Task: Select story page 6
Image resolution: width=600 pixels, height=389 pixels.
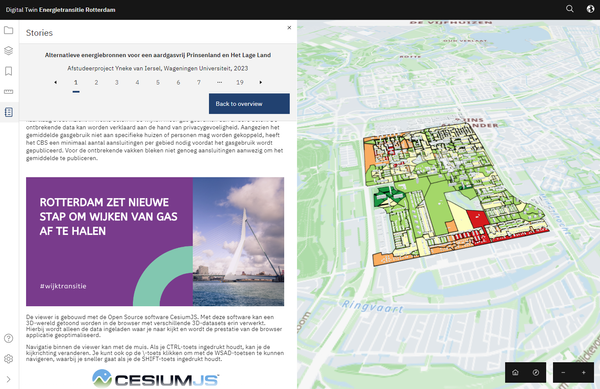Action: [x=178, y=82]
